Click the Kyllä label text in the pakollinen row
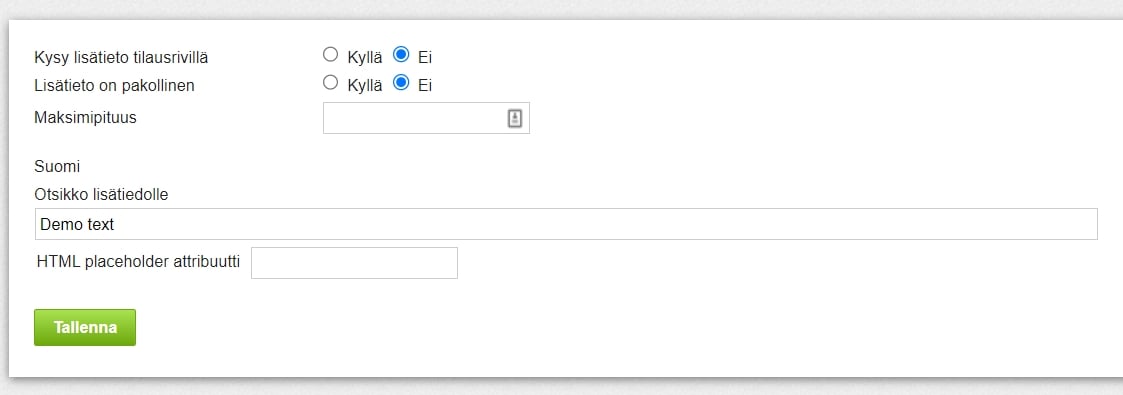The image size is (1123, 395). (365, 86)
